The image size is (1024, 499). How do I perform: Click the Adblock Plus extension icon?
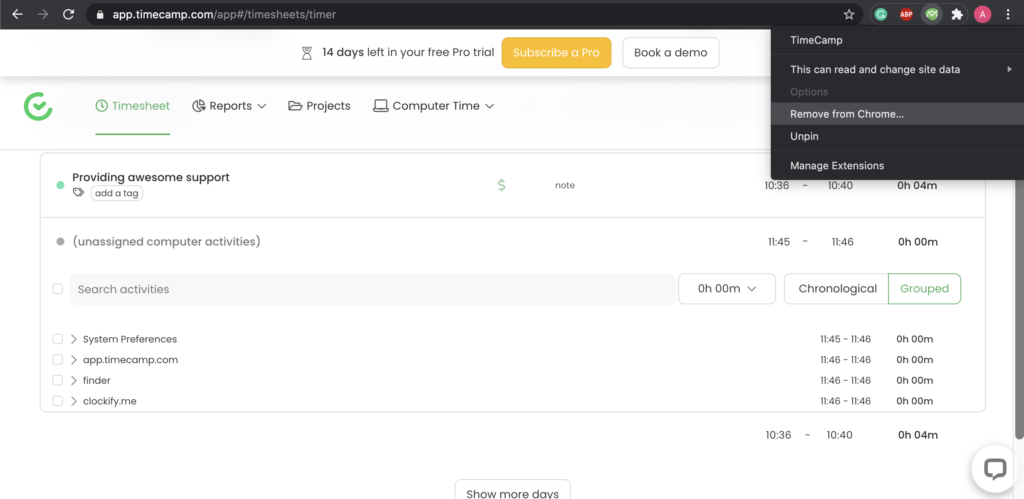(906, 14)
